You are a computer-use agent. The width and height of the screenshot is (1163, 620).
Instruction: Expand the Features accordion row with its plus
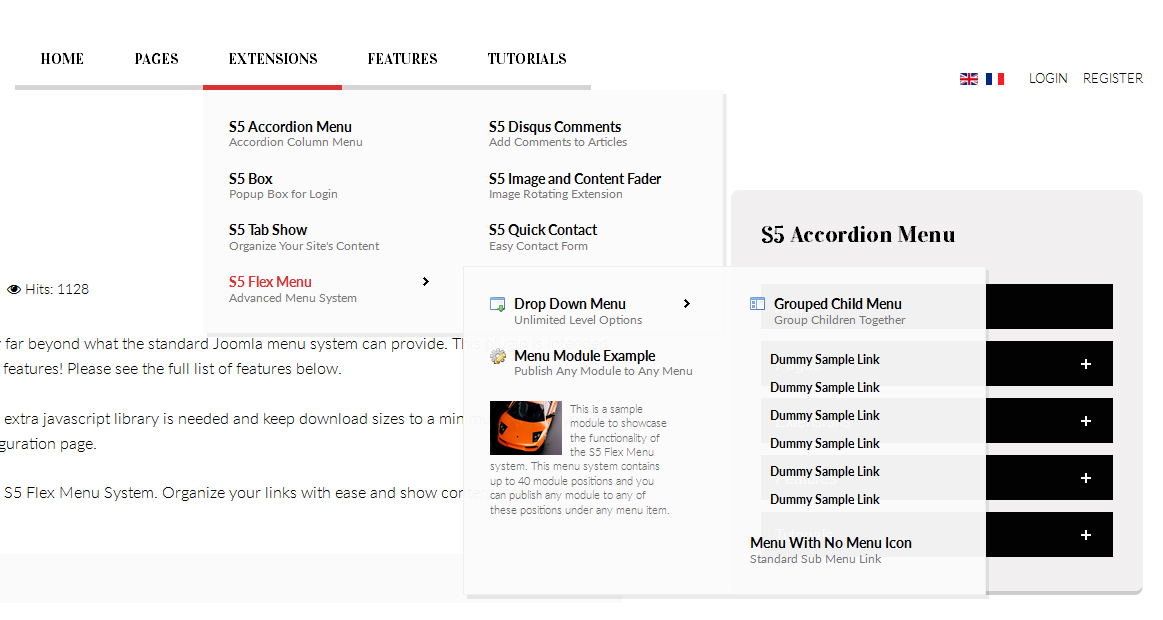(x=1086, y=478)
